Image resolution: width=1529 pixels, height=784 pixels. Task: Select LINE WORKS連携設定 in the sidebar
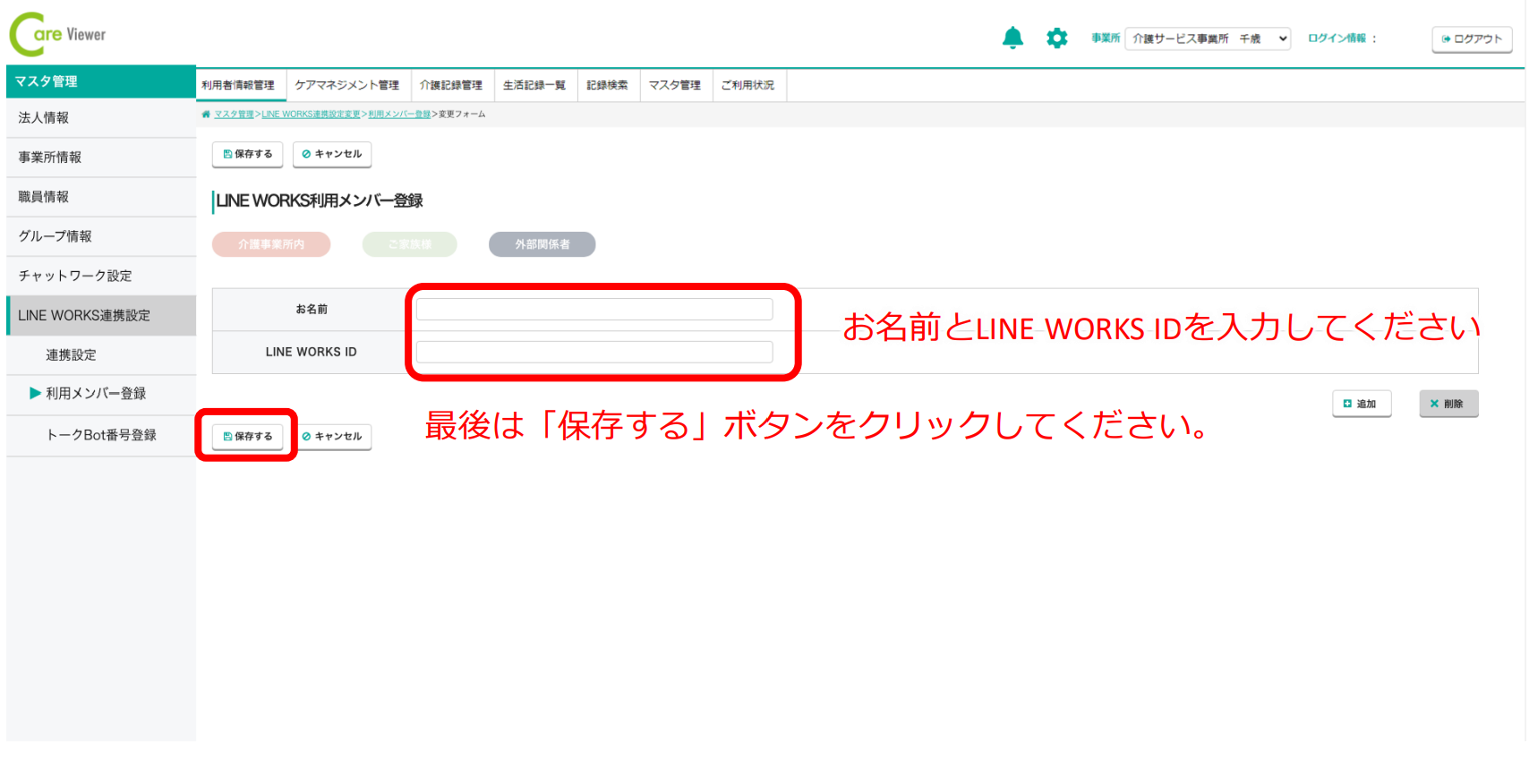(x=101, y=316)
